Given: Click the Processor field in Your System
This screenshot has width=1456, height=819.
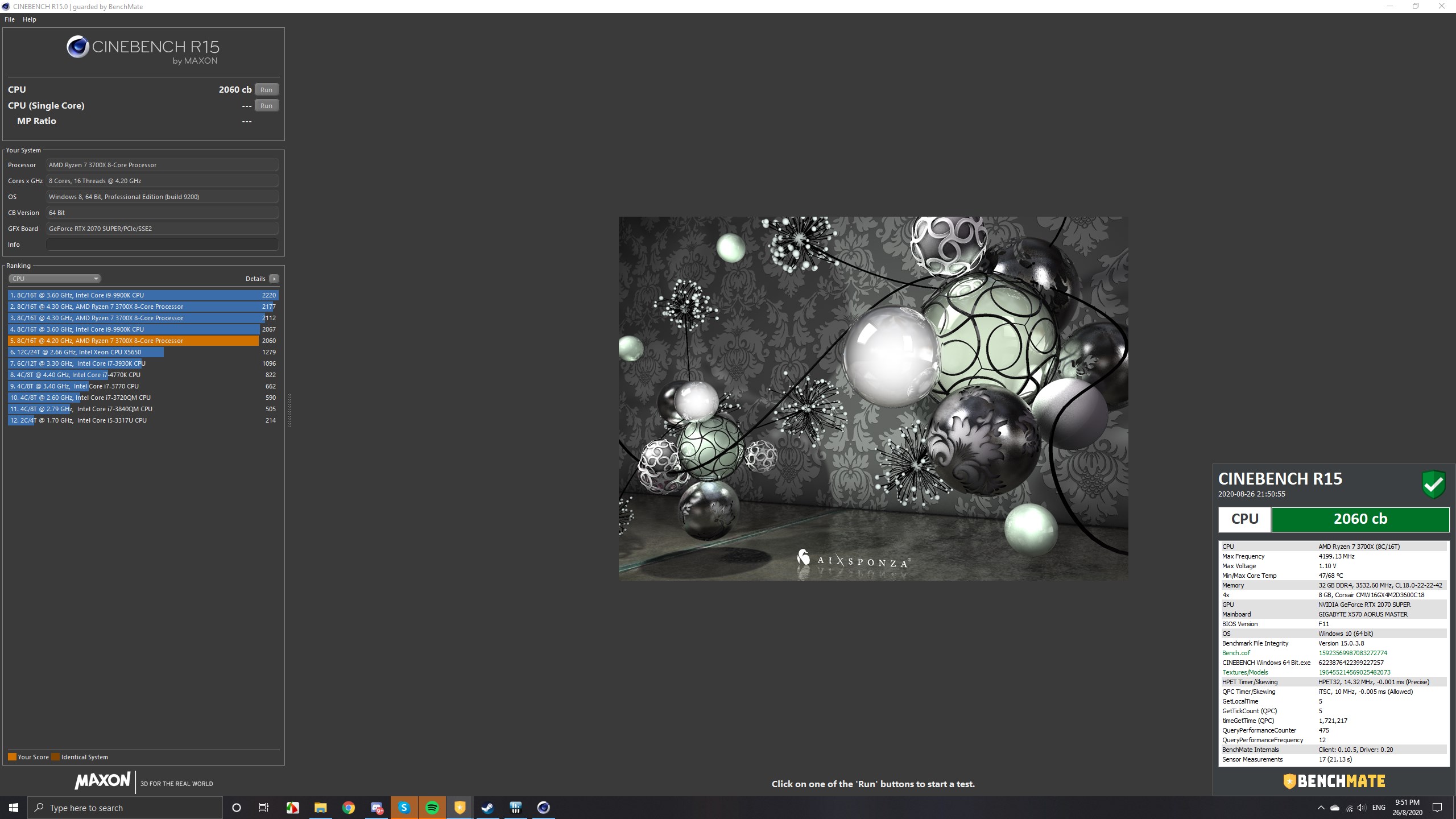Looking at the screenshot, I should (162, 165).
